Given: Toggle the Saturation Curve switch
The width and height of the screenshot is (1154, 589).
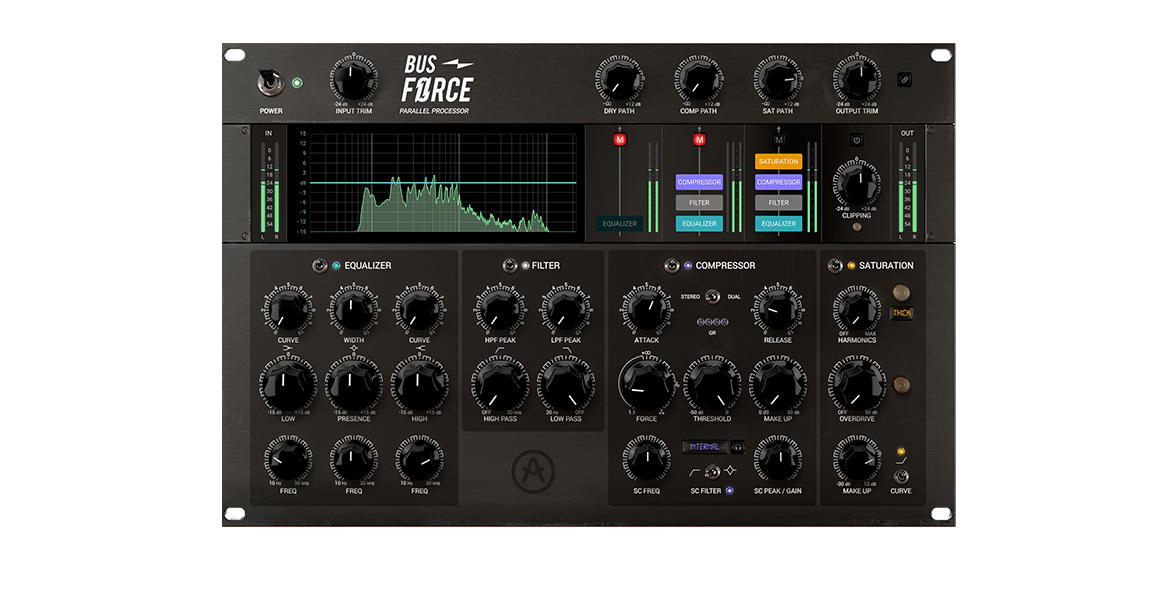Looking at the screenshot, I should (x=901, y=475).
